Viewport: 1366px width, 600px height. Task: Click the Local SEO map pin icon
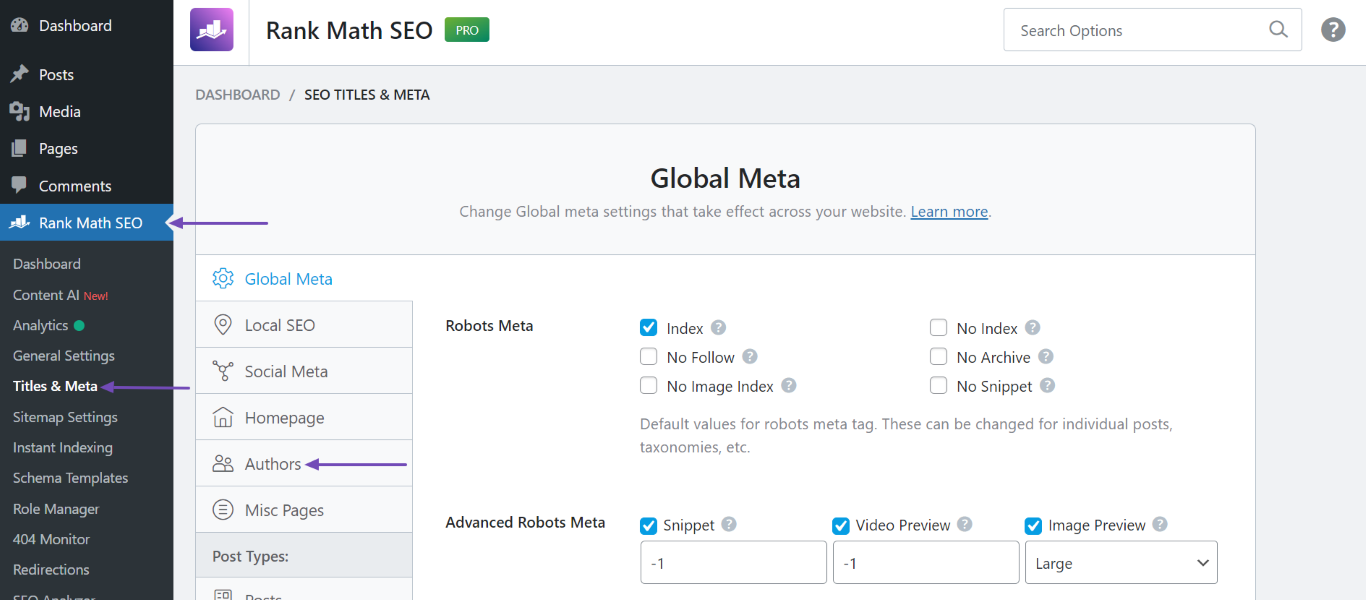[223, 325]
